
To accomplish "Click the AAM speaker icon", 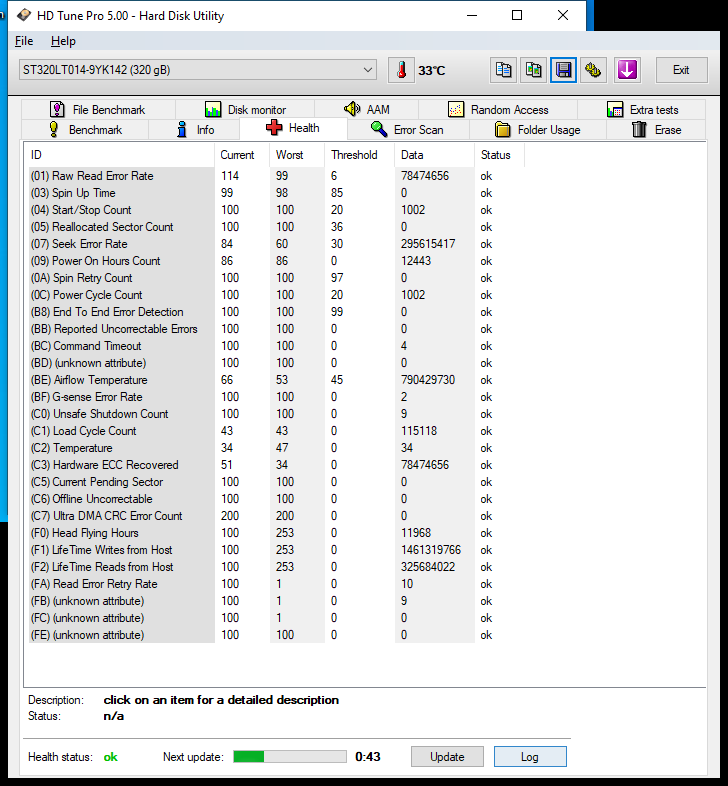I will click(x=352, y=109).
